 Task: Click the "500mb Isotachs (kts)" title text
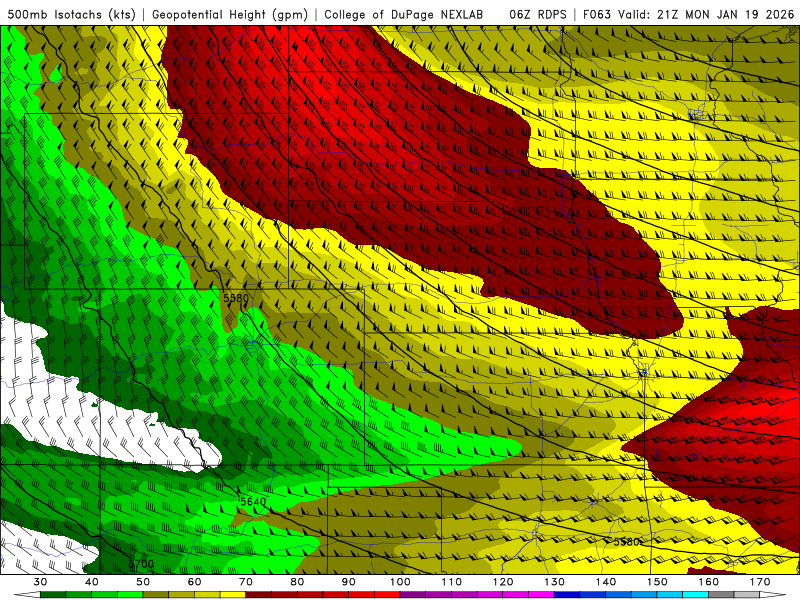71,14
